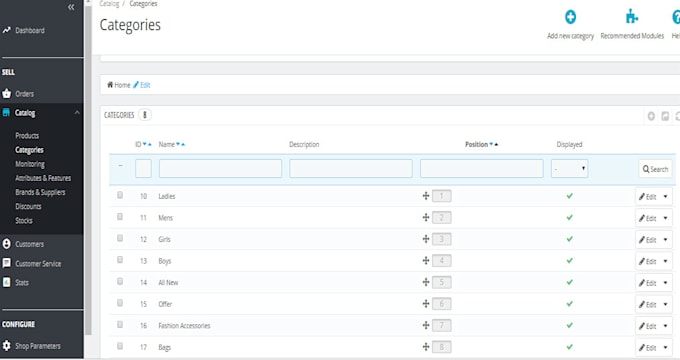Click the Stats icon in the sidebar
Viewport: 680px width, 360px height.
pyautogui.click(x=7, y=282)
